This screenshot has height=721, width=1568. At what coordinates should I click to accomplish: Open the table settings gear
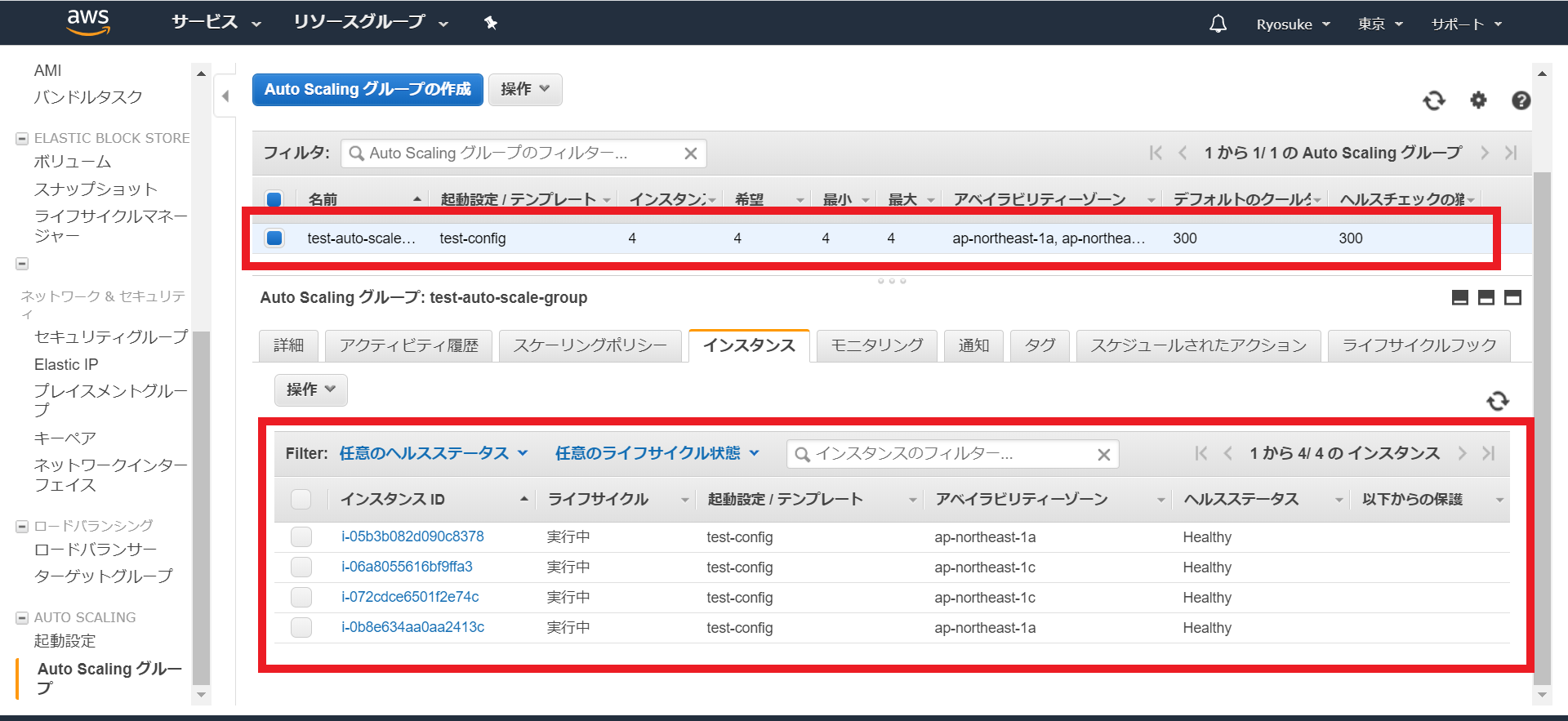pyautogui.click(x=1478, y=100)
